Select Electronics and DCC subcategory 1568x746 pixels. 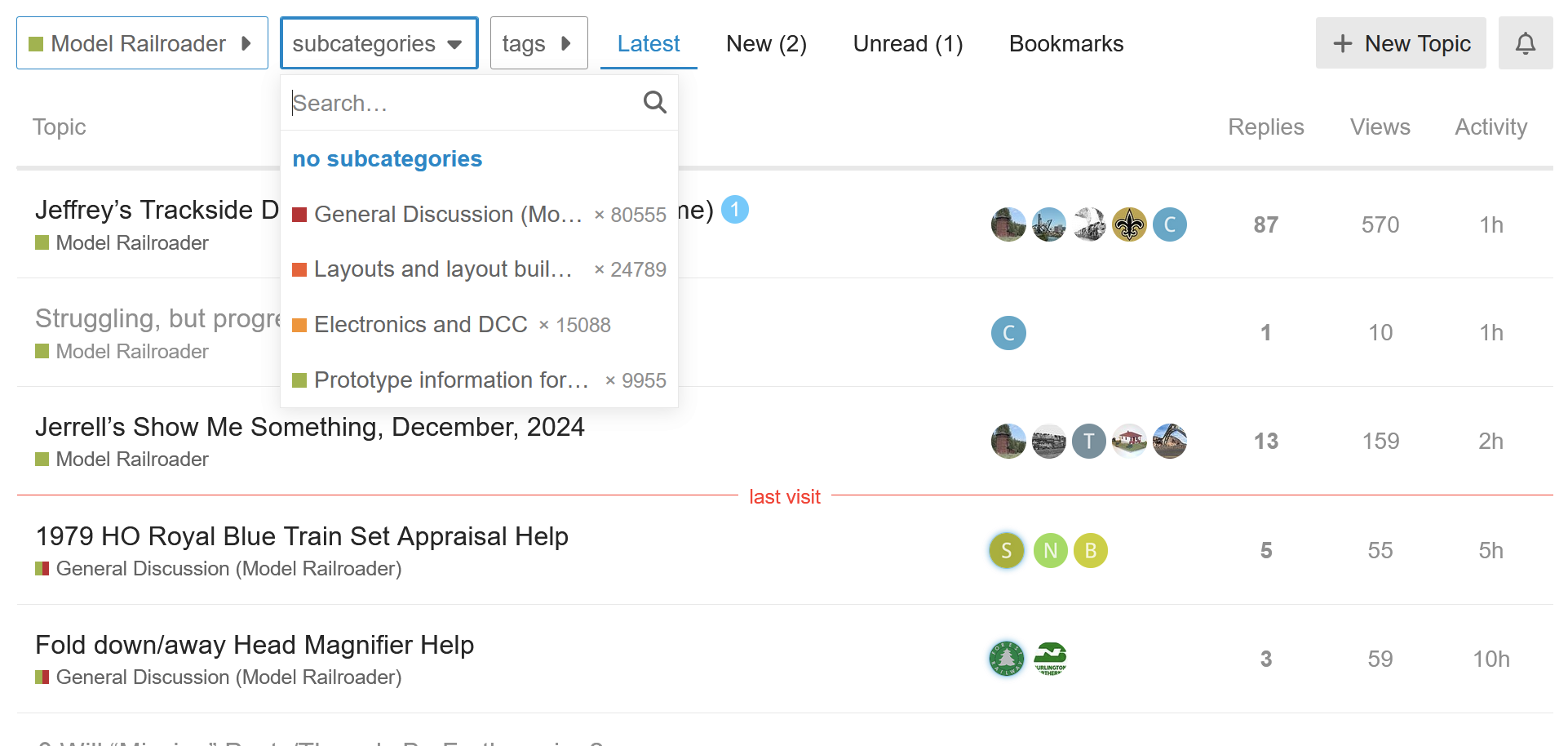[x=420, y=325]
